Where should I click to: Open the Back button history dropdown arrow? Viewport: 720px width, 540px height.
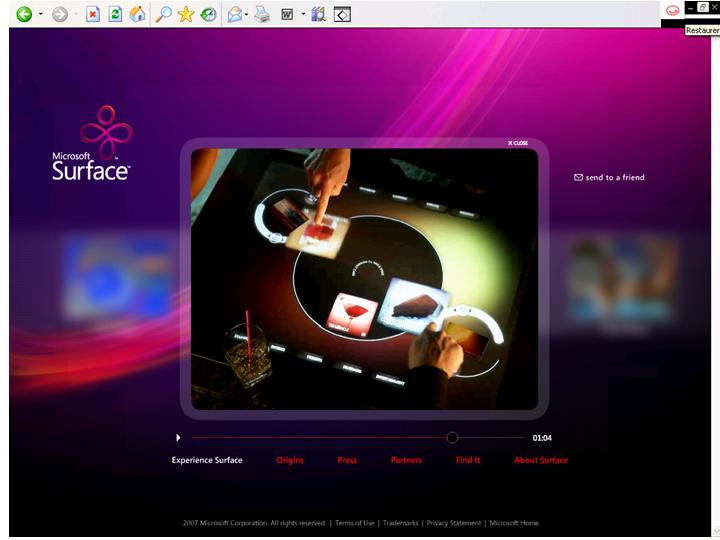40,14
